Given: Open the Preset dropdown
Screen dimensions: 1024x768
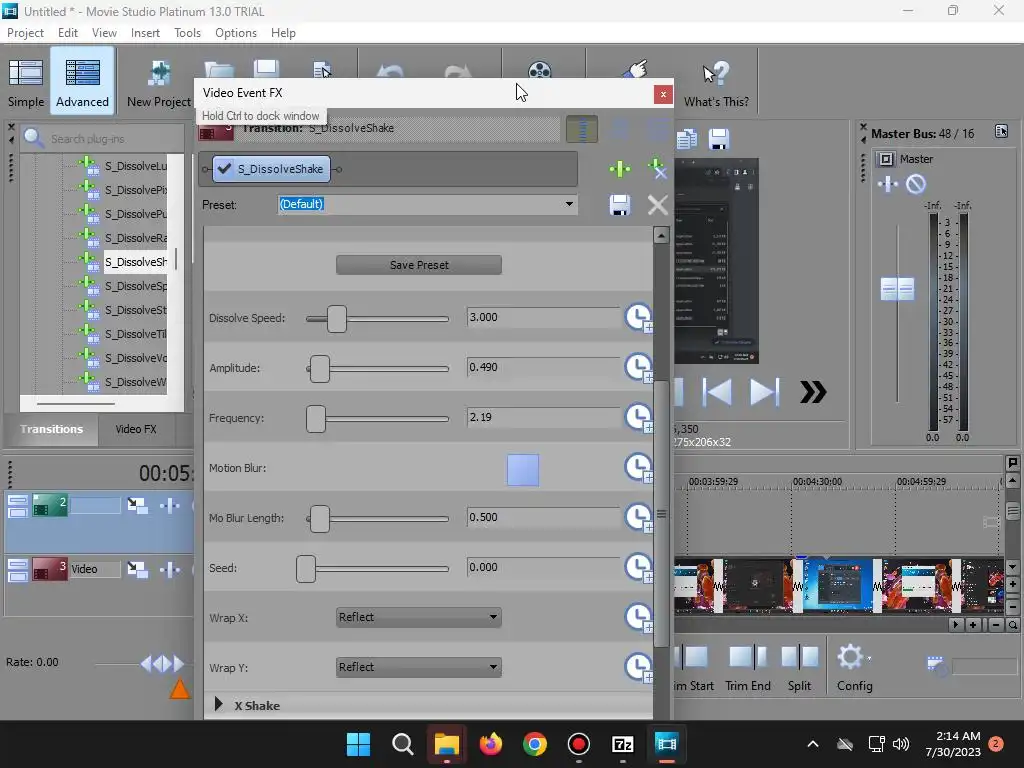Looking at the screenshot, I should pos(569,204).
